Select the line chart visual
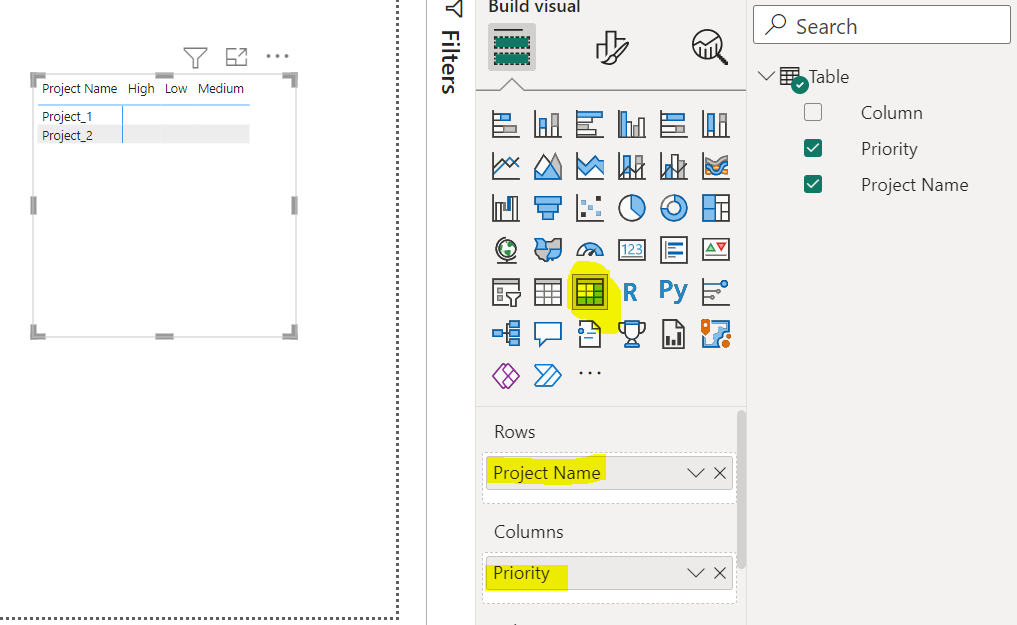Screen dimensions: 1017x625 [x=505, y=166]
